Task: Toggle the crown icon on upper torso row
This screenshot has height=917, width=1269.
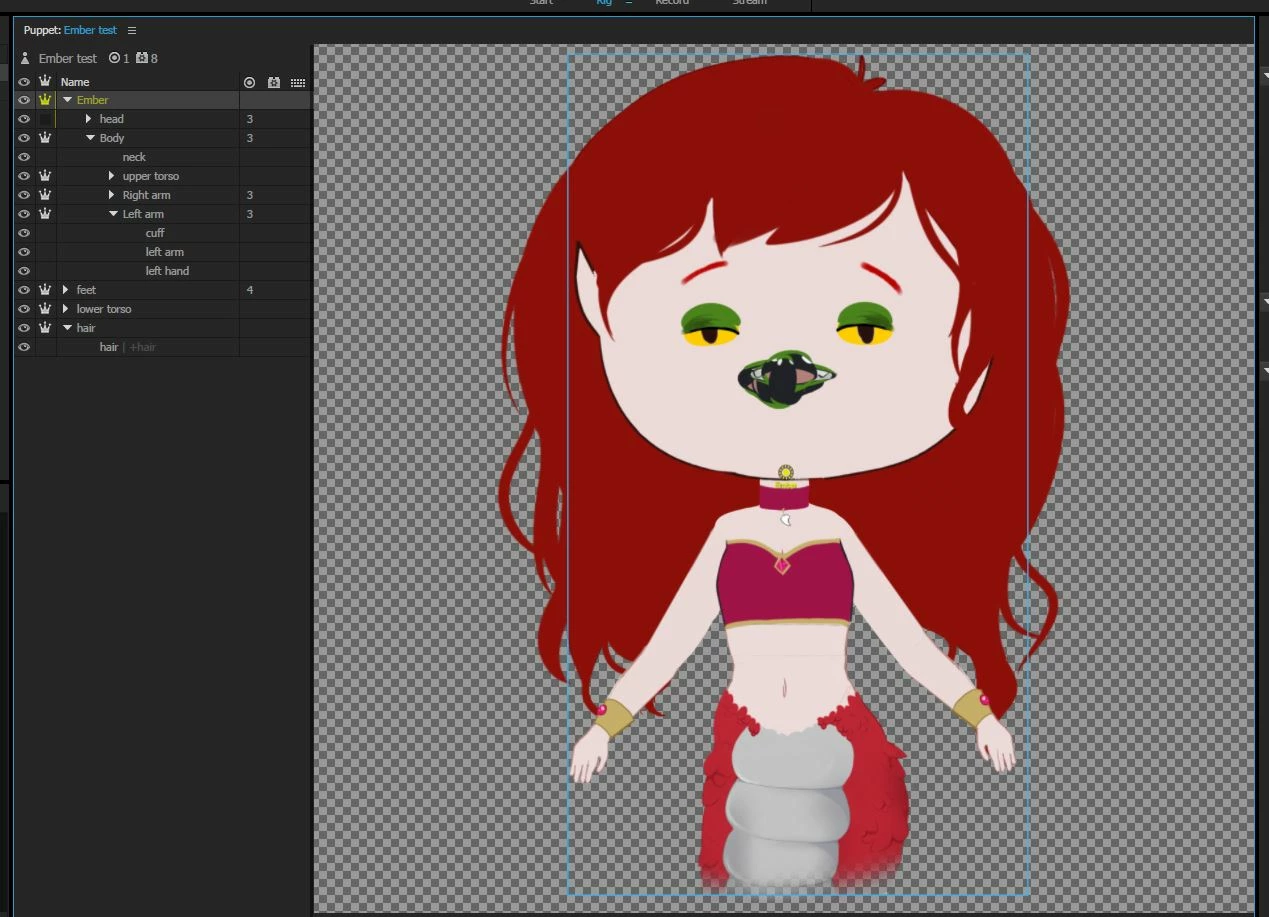Action: click(45, 176)
